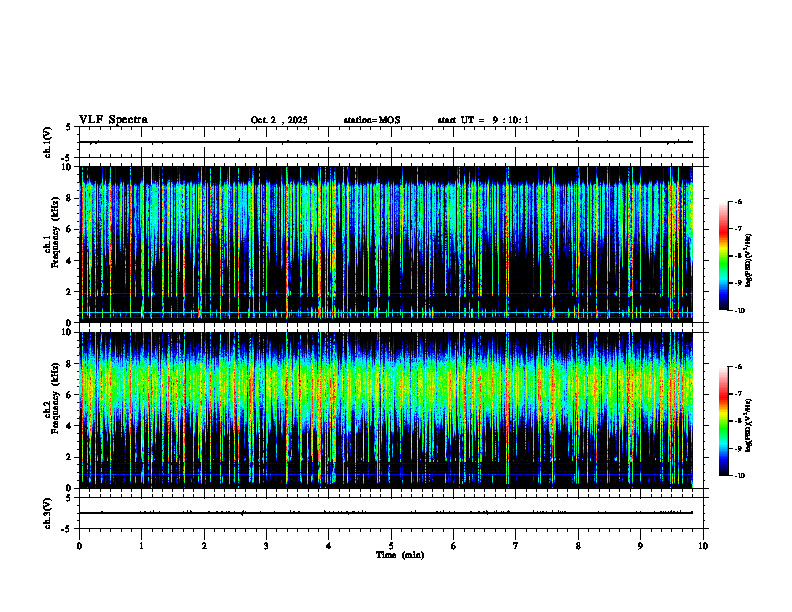
Task: Click the "4" kHz tick of ch.2 frequency axis
Action: [70, 426]
